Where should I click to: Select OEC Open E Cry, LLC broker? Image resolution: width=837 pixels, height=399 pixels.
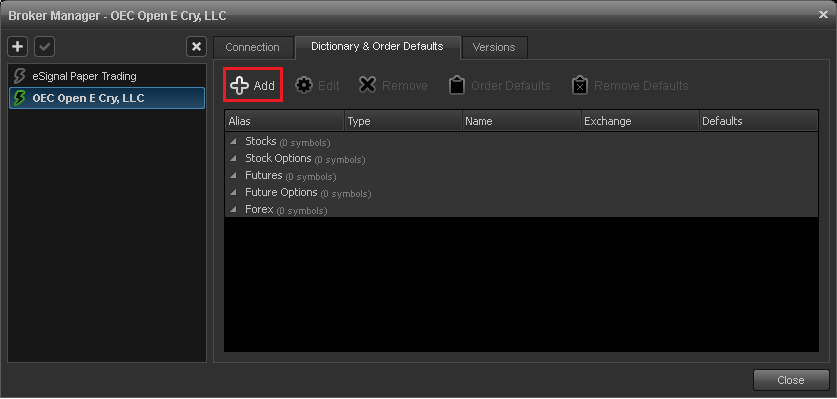coord(107,98)
